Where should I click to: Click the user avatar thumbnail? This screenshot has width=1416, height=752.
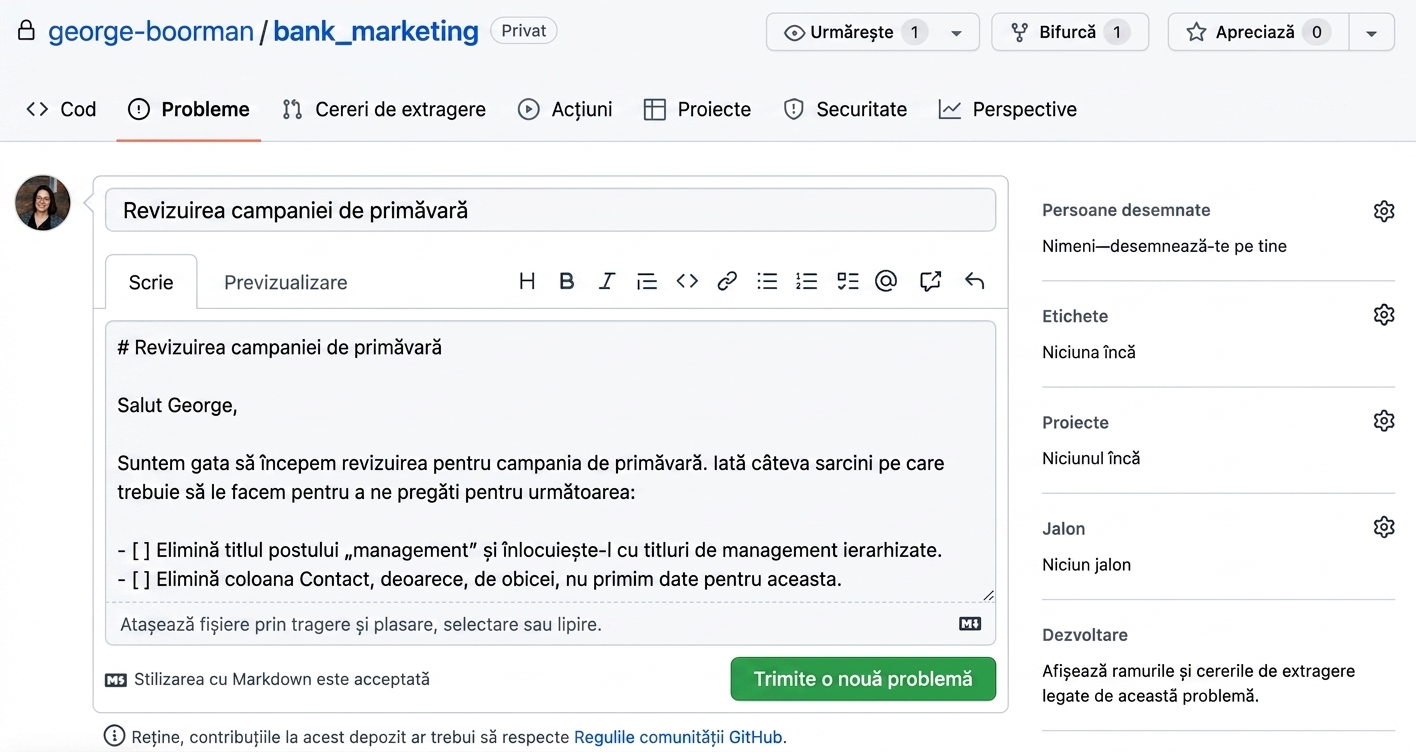[43, 203]
